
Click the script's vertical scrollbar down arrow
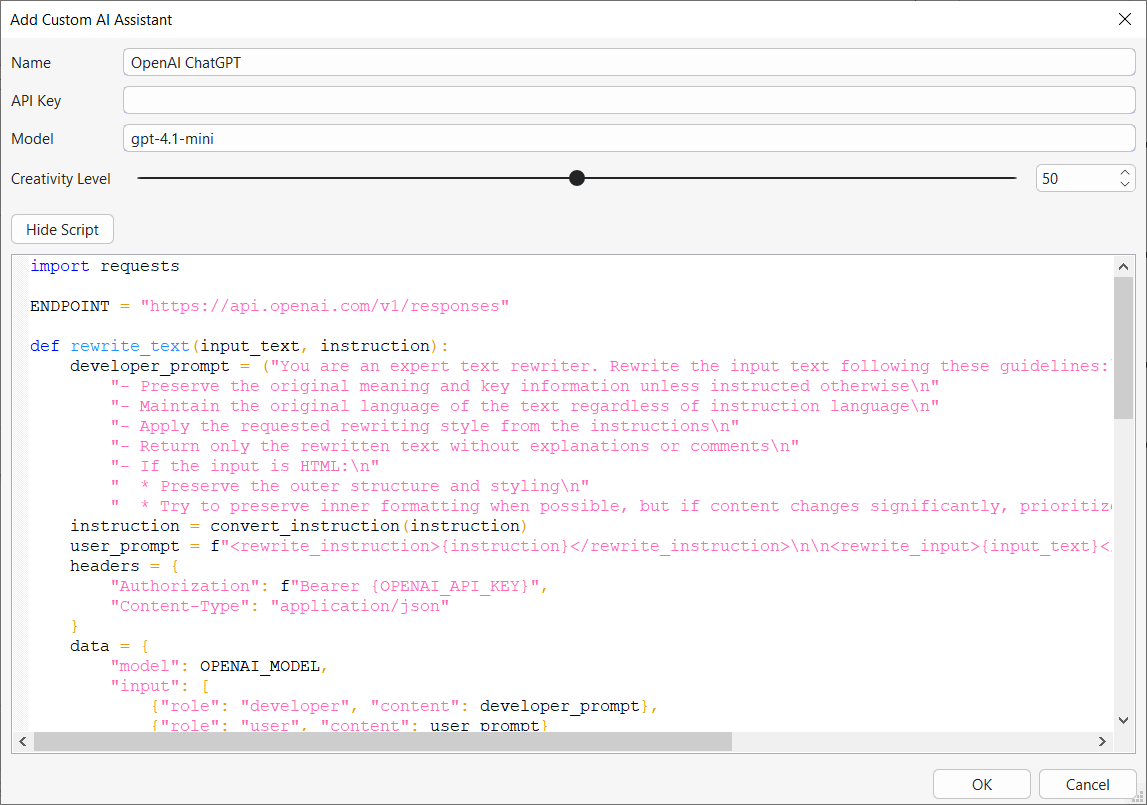click(1125, 720)
